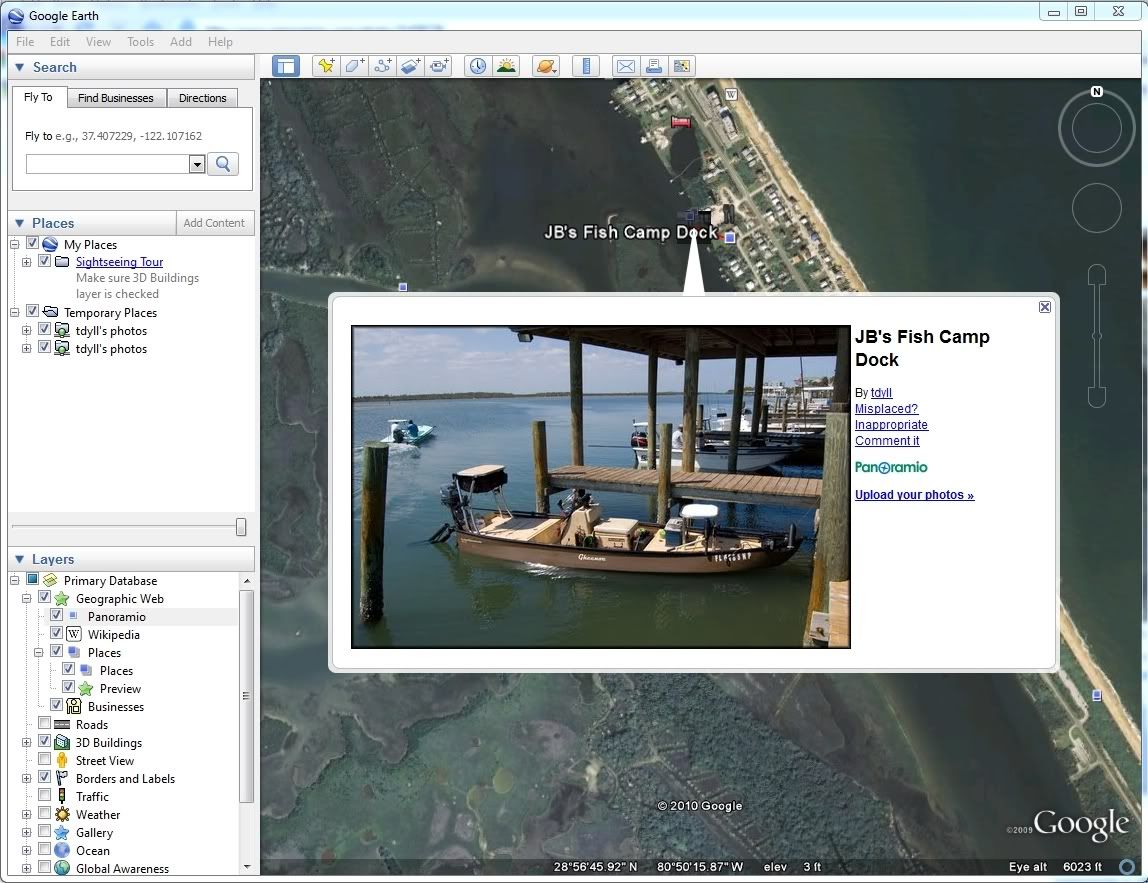
Task: Close the JB's Fish Camp Dock balloon
Action: point(1045,307)
